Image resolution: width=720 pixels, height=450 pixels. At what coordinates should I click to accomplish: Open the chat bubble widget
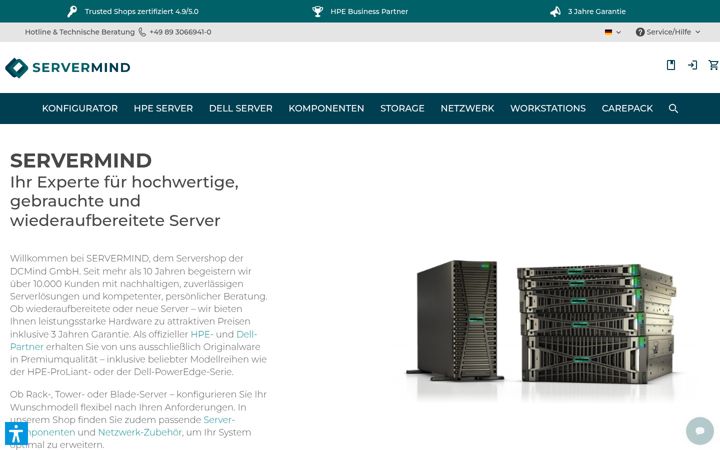[x=700, y=431]
